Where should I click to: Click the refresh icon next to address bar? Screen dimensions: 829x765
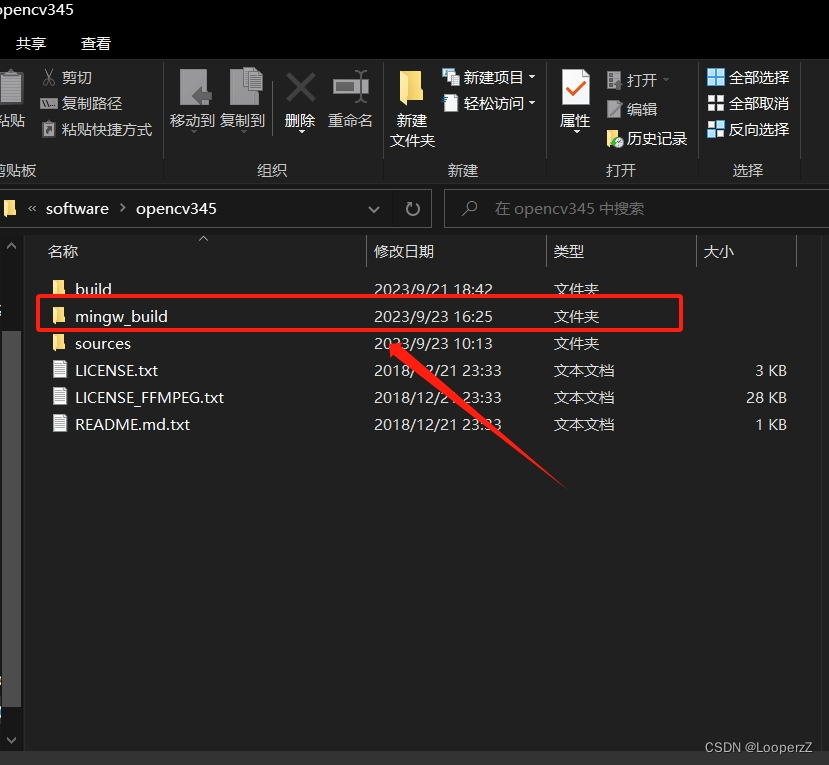pos(412,209)
